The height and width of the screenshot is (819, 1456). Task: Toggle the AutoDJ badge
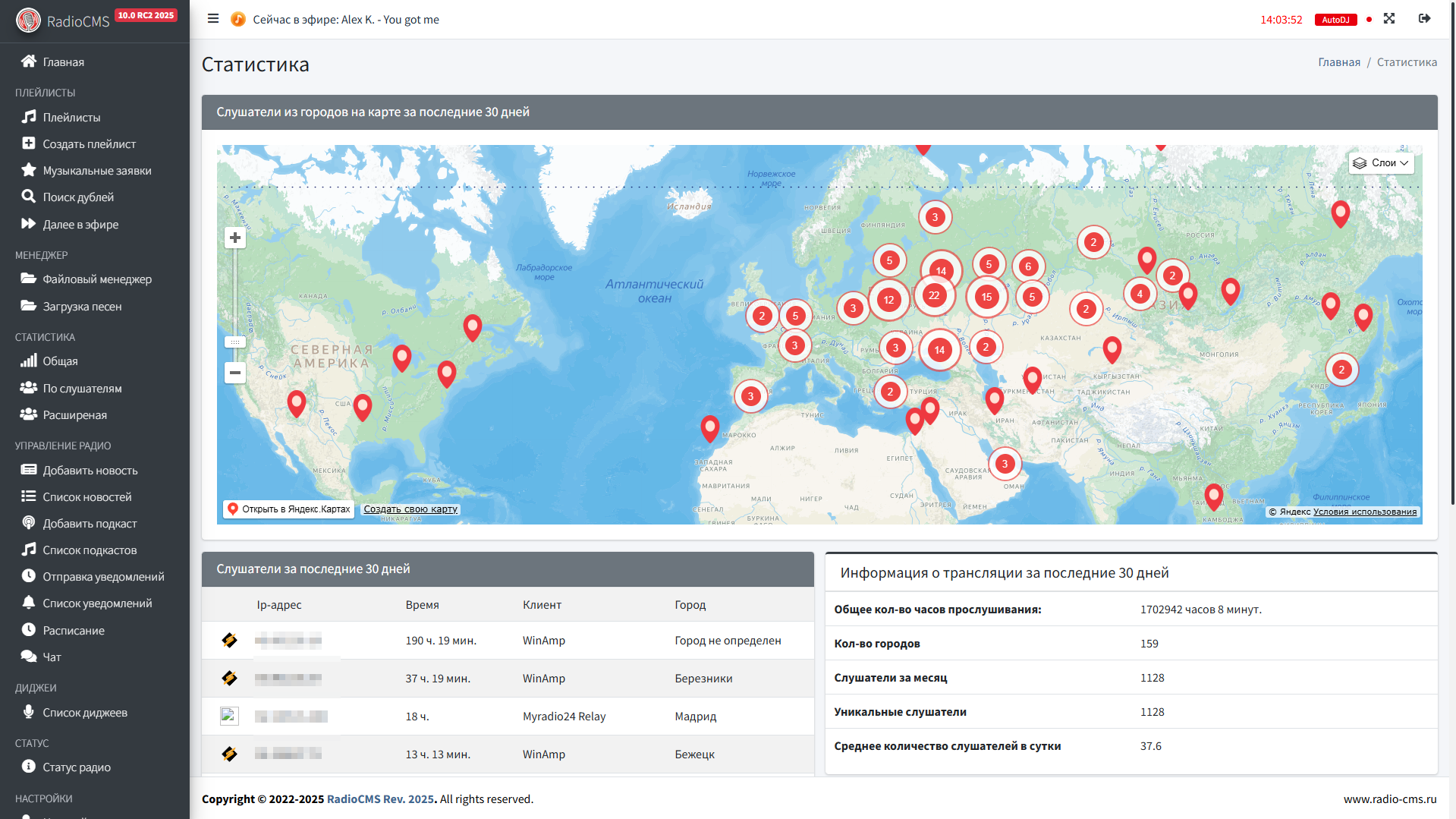1335,20
